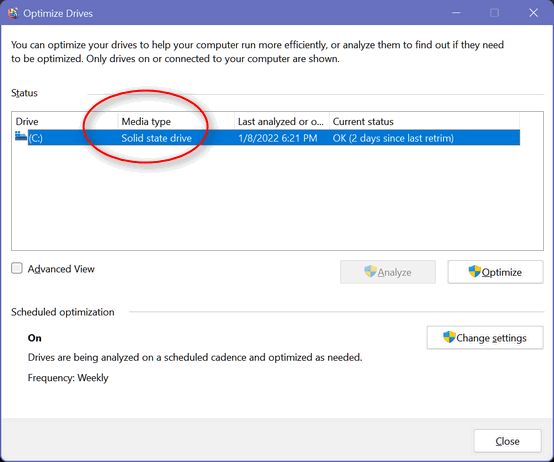The image size is (554, 462).
Task: Click the Optimize Drives app icon in title bar
Action: [13, 13]
